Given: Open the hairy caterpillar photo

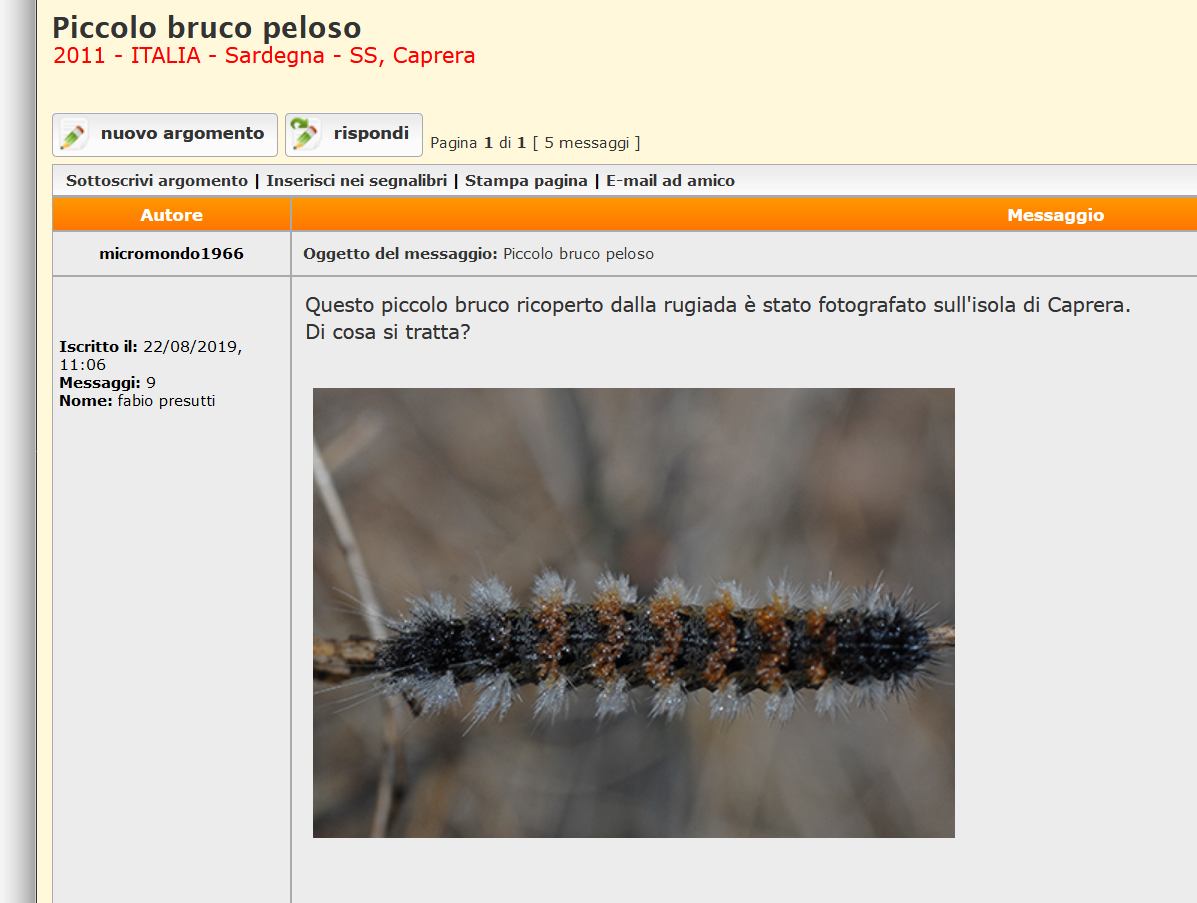Looking at the screenshot, I should click(633, 612).
